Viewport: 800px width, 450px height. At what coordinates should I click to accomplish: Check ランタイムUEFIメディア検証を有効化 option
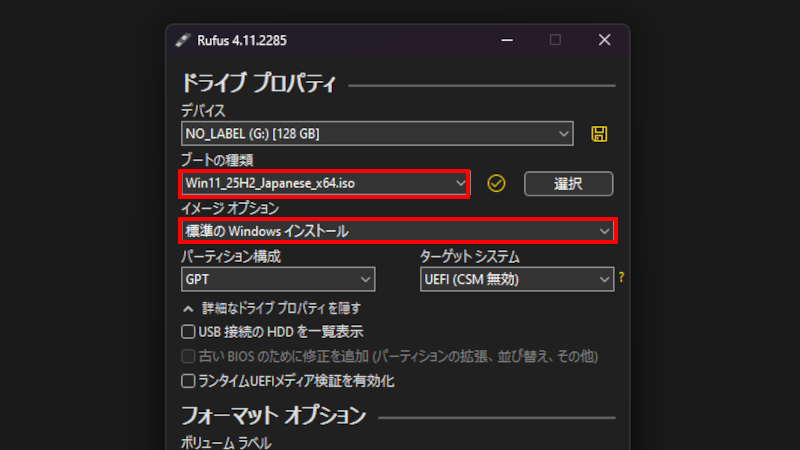click(x=187, y=381)
